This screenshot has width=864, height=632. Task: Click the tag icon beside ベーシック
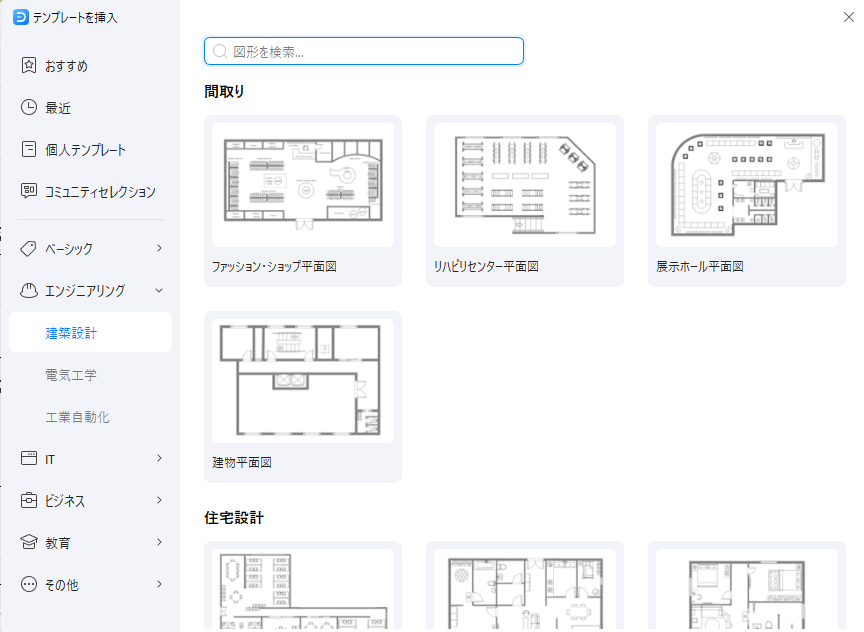point(29,249)
